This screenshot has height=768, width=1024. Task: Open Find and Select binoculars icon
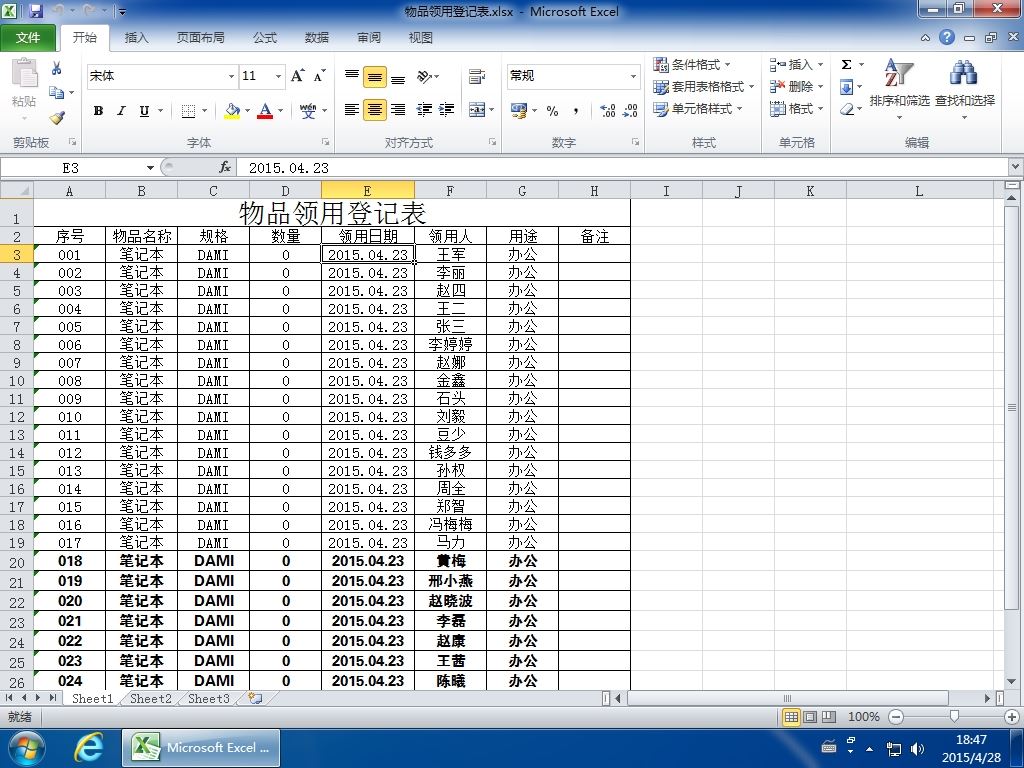coord(964,73)
